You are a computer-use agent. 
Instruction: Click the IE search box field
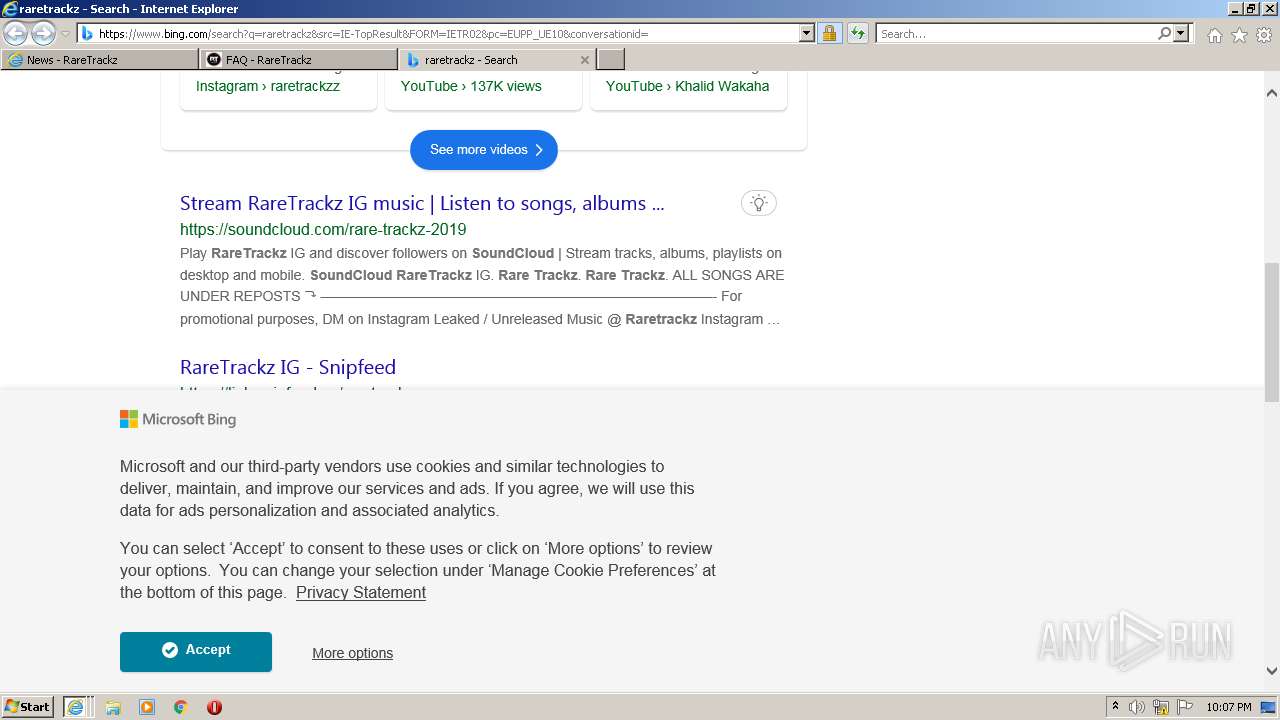[x=1016, y=33]
